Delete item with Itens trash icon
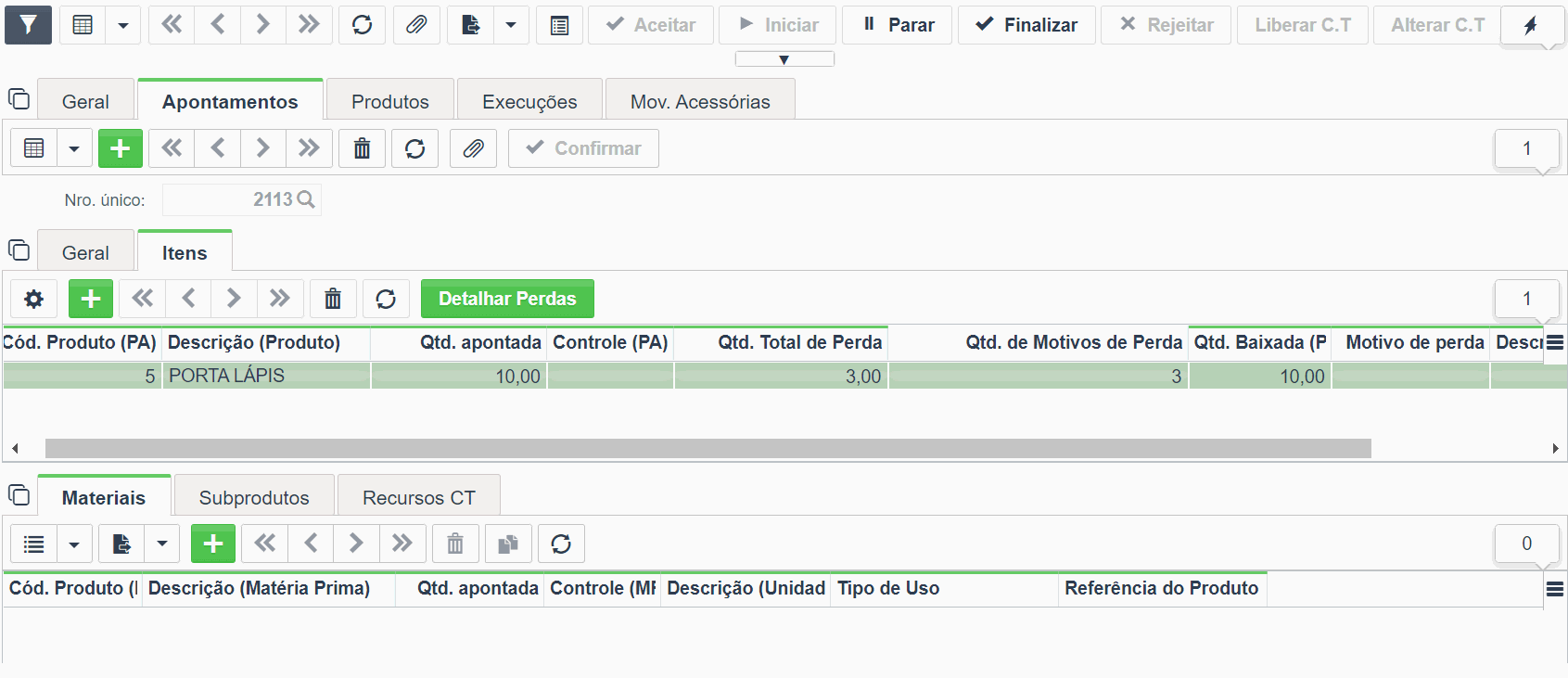Viewport: 1568px width, 678px height. [333, 299]
